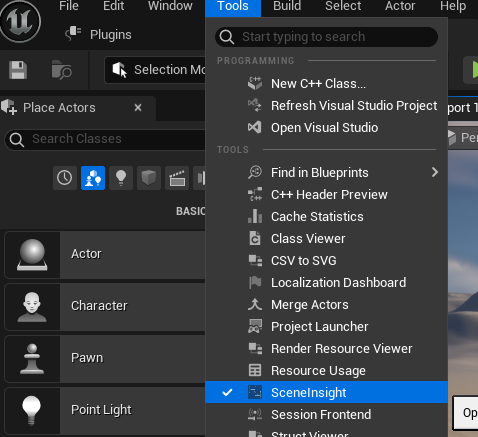Open Resource Usage
Screen dimensions: 478x437
click(326, 371)
